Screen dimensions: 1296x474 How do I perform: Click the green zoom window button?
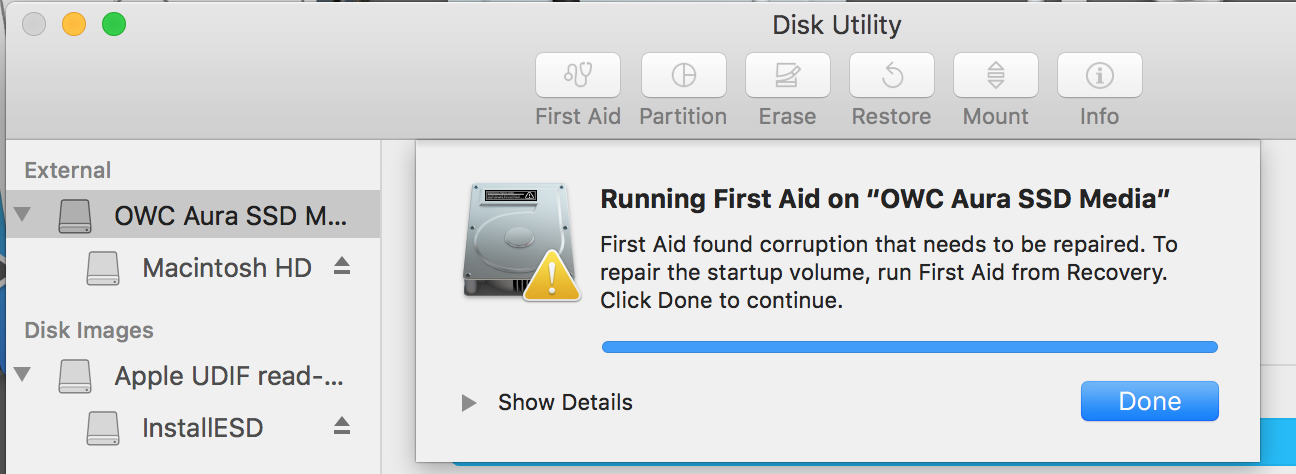tap(114, 24)
